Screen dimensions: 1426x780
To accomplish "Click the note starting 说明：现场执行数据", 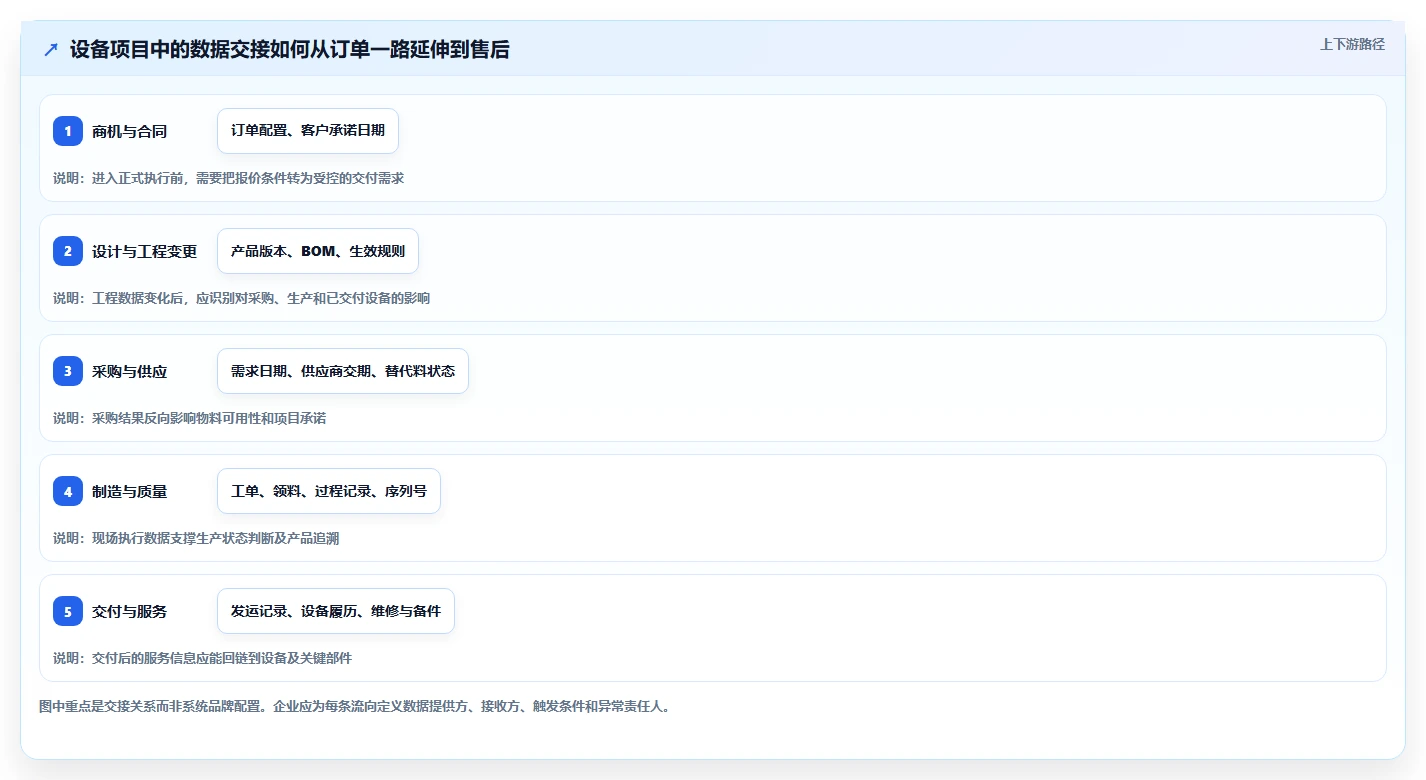I will (x=196, y=538).
